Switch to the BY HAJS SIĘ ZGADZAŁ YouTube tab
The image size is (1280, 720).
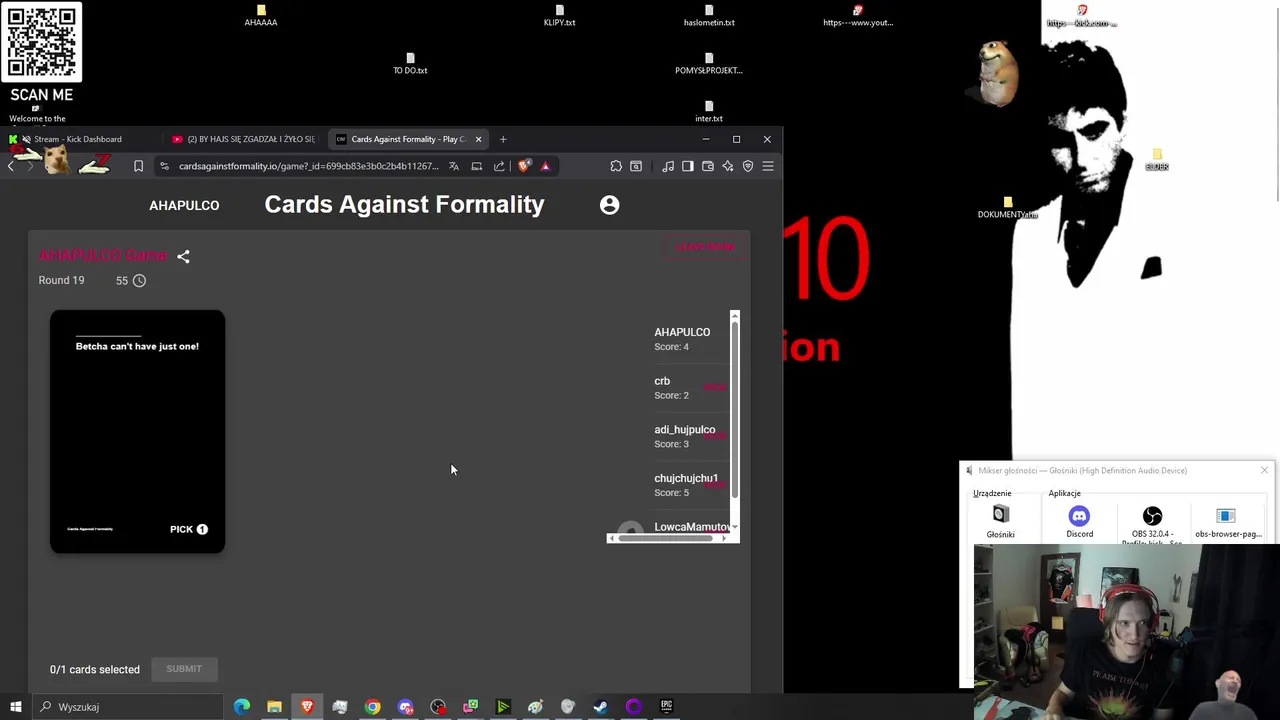click(x=243, y=139)
